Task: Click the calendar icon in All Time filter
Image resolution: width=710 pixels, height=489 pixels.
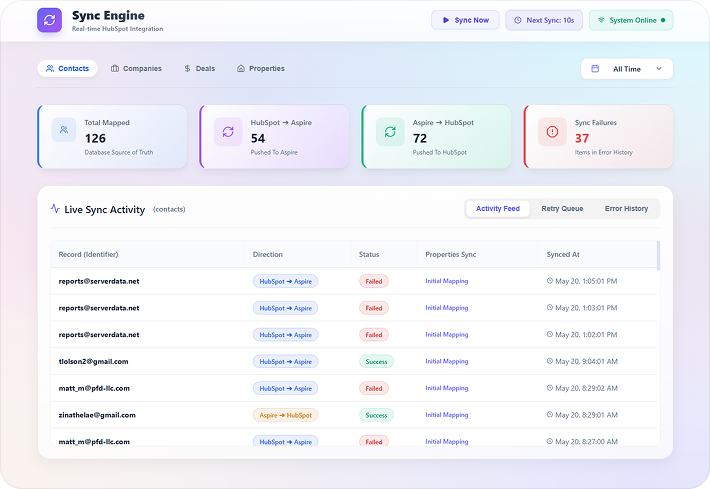Action: click(x=595, y=69)
